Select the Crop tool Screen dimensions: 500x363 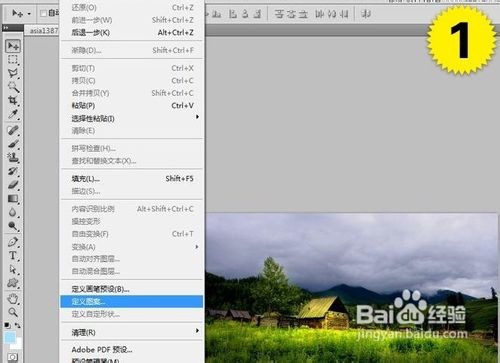click(x=13, y=100)
